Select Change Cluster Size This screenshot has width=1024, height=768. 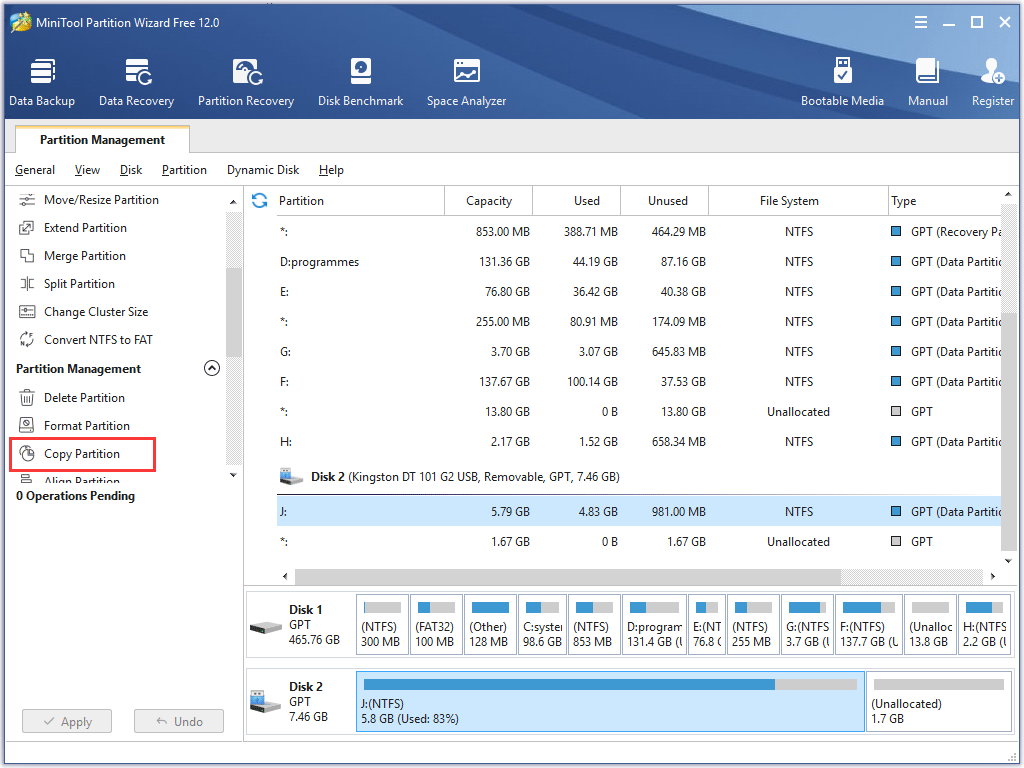pyautogui.click(x=96, y=312)
